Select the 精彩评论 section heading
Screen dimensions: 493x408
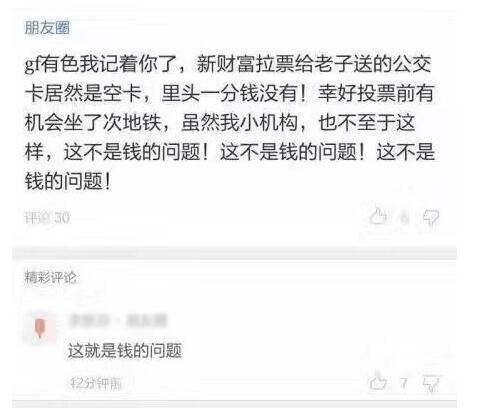[x=51, y=277]
